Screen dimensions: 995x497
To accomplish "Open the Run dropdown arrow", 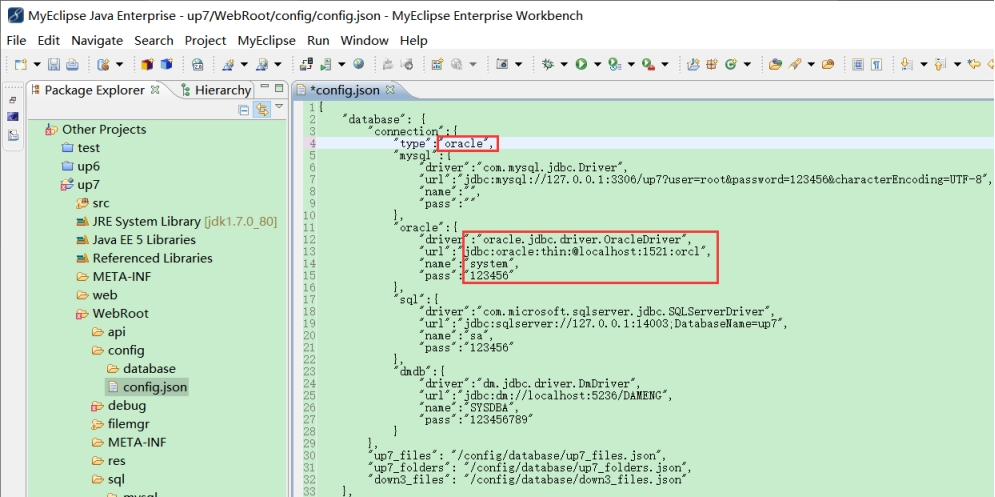I will tap(597, 64).
